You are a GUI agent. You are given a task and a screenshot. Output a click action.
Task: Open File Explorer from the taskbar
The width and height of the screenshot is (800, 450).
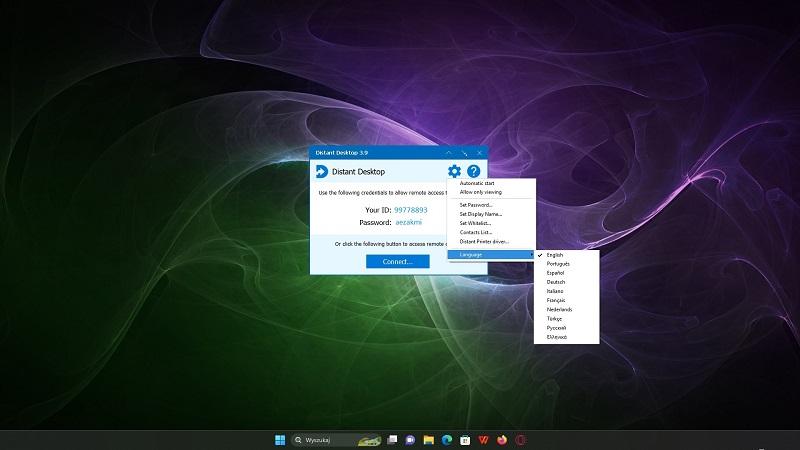429,440
